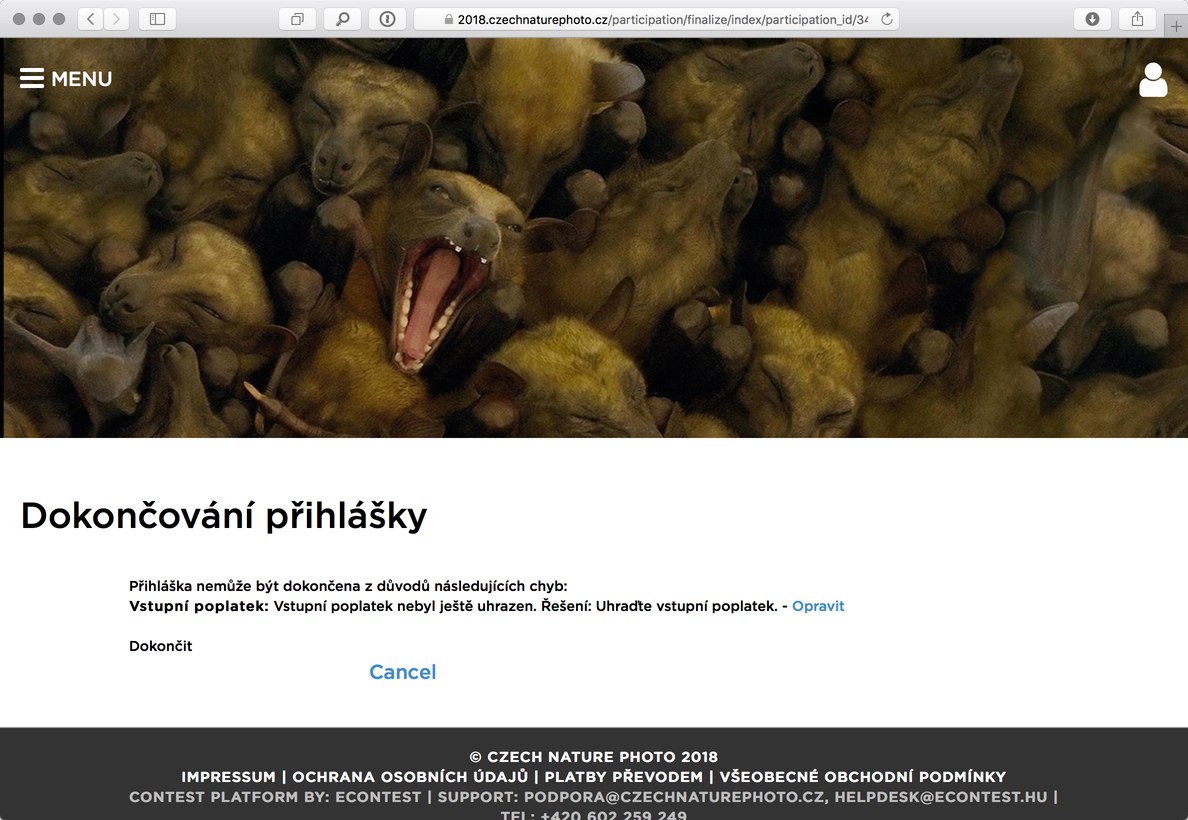Go back with Safari back arrow
Image resolution: width=1188 pixels, height=820 pixels.
point(91,19)
